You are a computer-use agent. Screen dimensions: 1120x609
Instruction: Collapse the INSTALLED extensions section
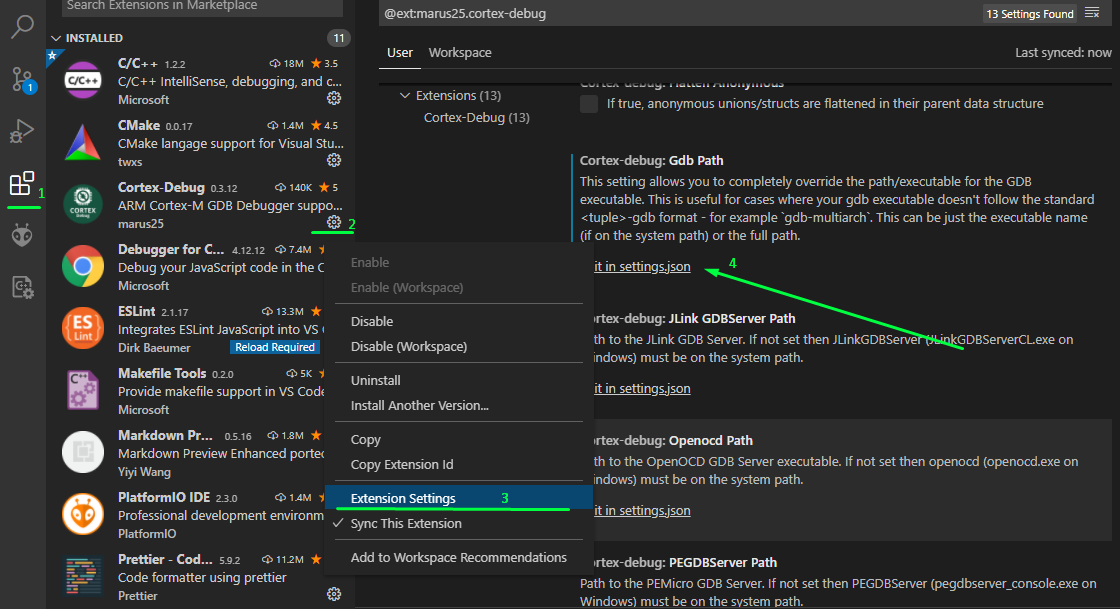(x=86, y=38)
